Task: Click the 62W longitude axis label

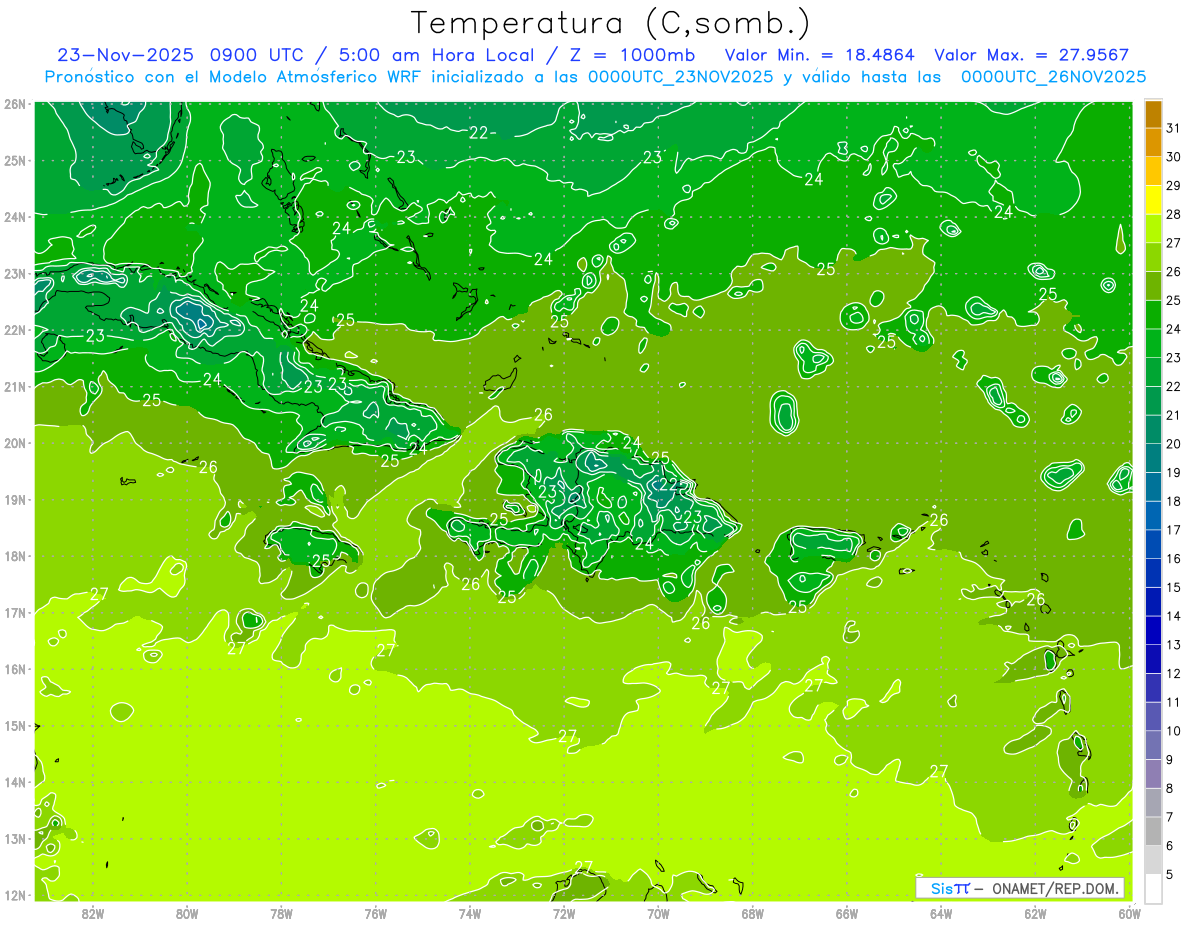Action: click(1035, 913)
